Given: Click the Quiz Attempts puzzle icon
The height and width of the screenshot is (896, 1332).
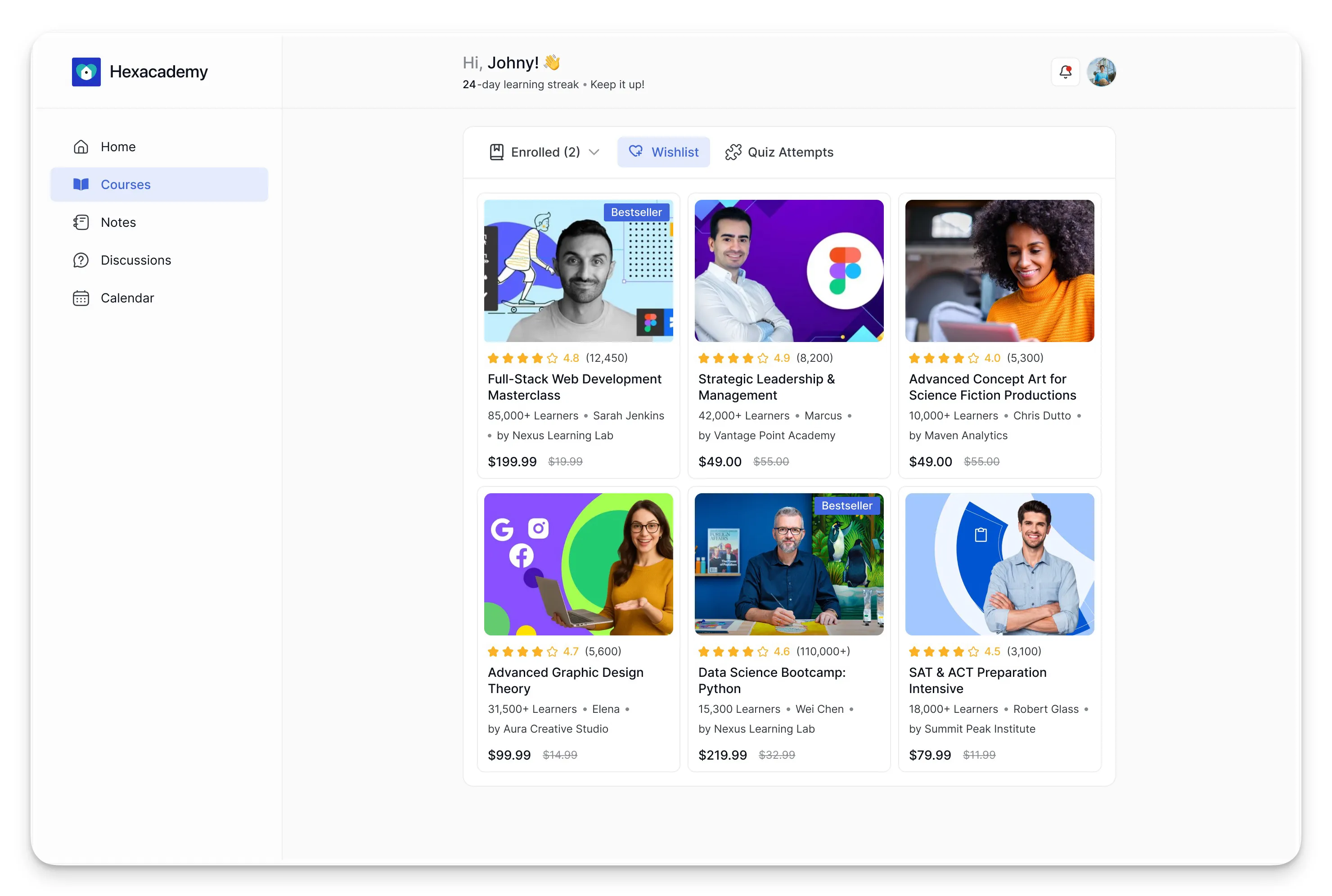Looking at the screenshot, I should click(733, 152).
